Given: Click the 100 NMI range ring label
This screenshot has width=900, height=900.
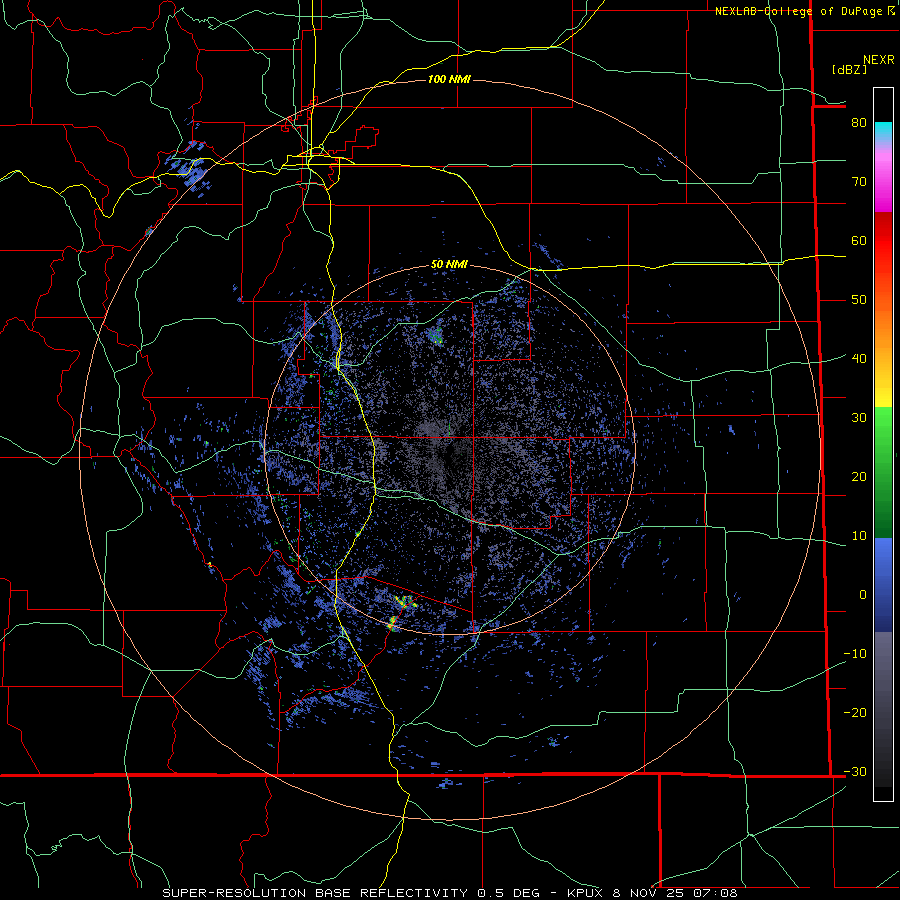Looking at the screenshot, I should click(449, 79).
